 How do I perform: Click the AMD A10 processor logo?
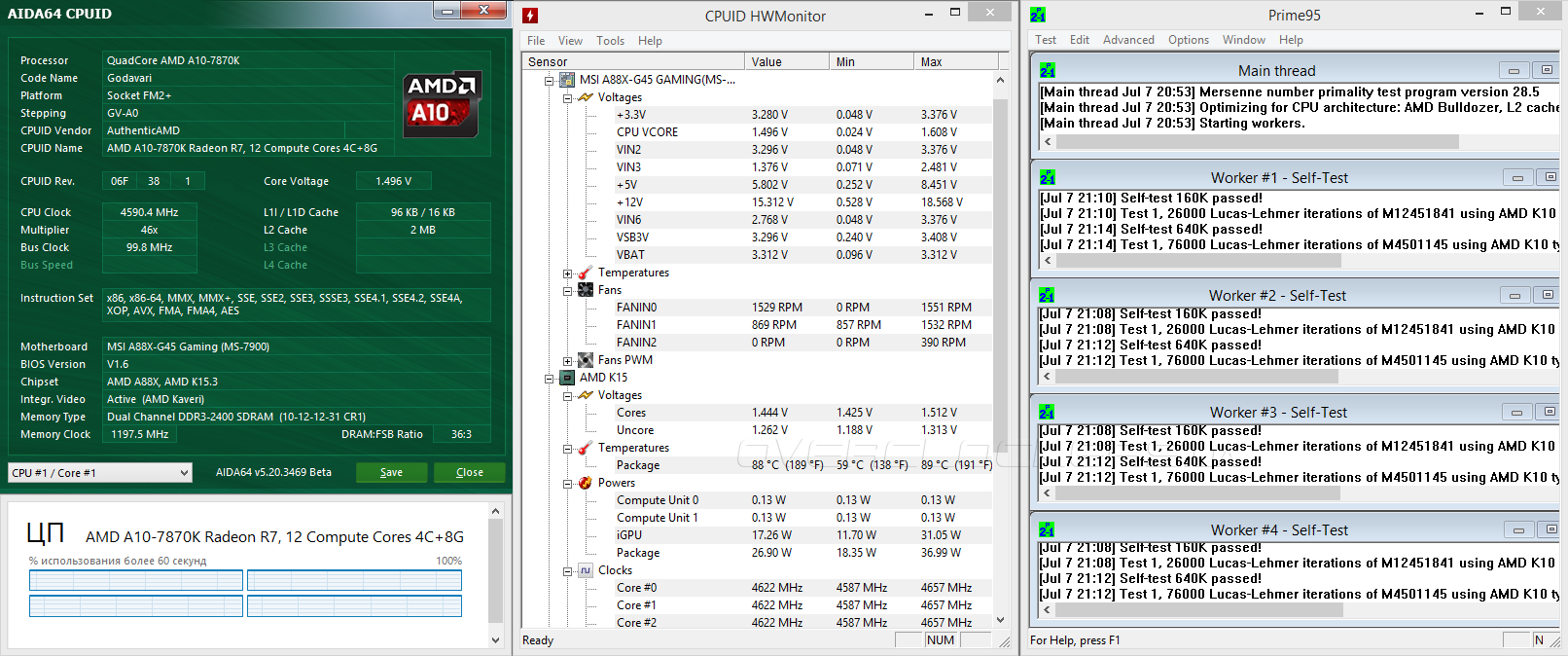click(x=442, y=103)
